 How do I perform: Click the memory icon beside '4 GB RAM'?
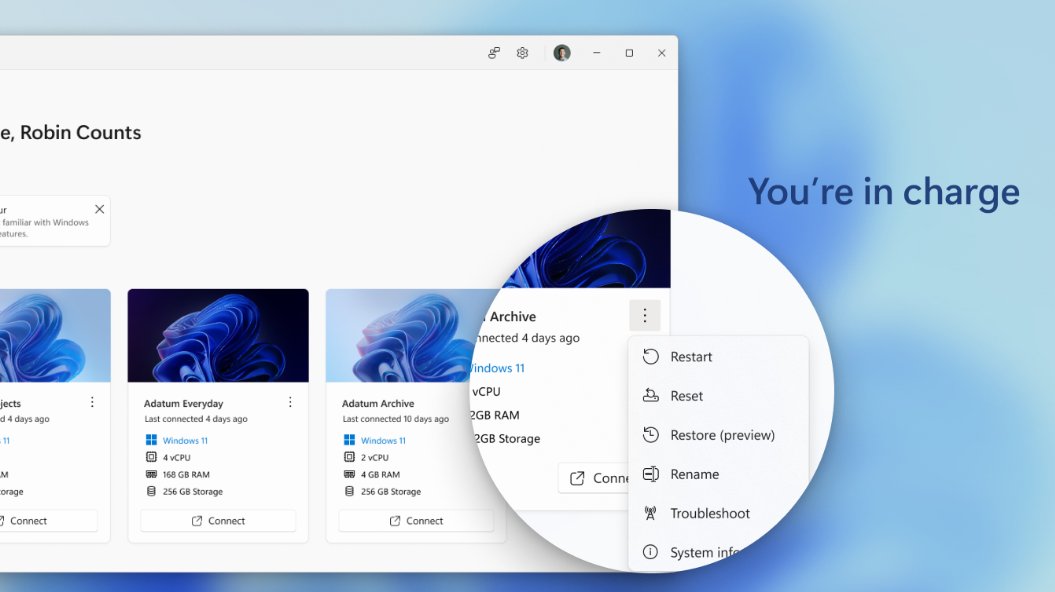click(x=349, y=474)
